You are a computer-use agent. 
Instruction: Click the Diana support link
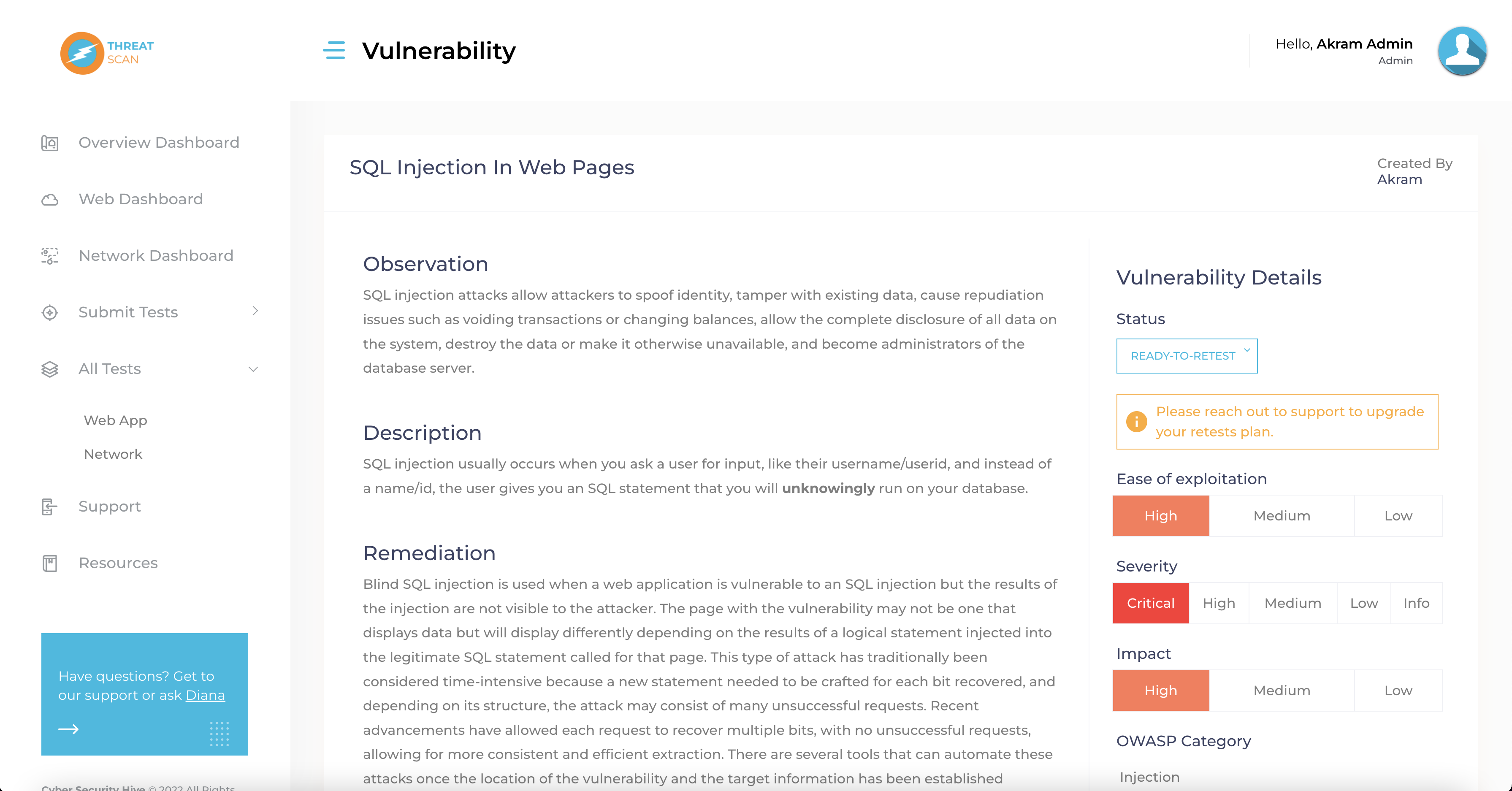pos(206,695)
